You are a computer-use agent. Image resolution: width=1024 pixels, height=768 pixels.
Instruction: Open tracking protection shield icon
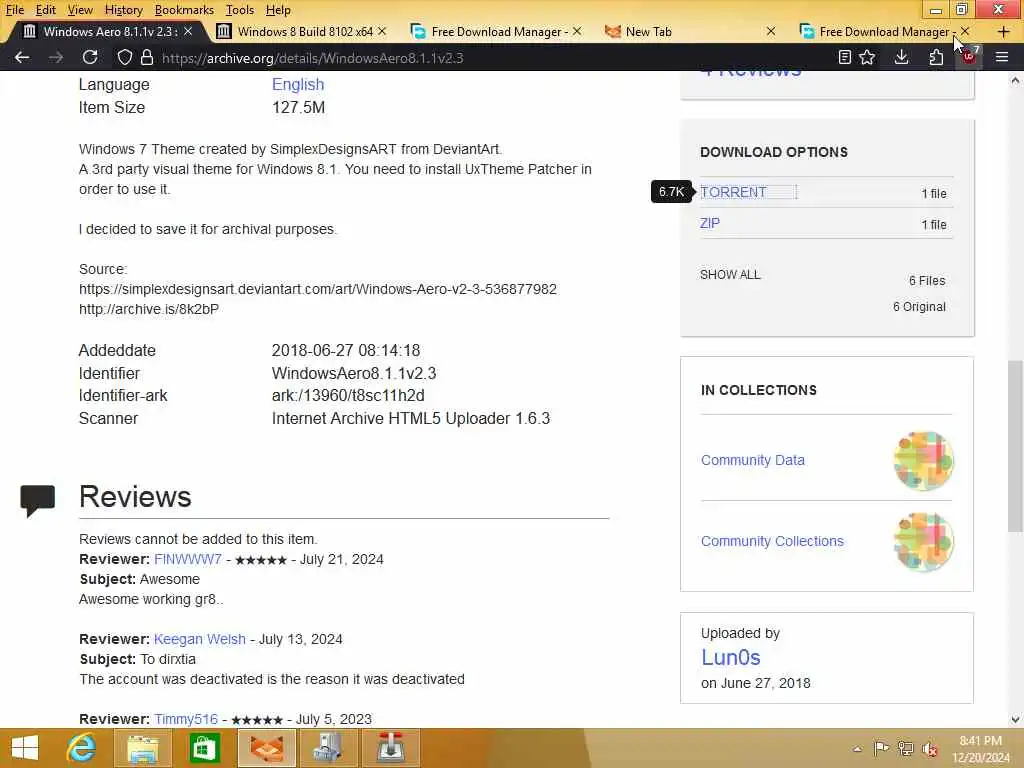tap(124, 57)
